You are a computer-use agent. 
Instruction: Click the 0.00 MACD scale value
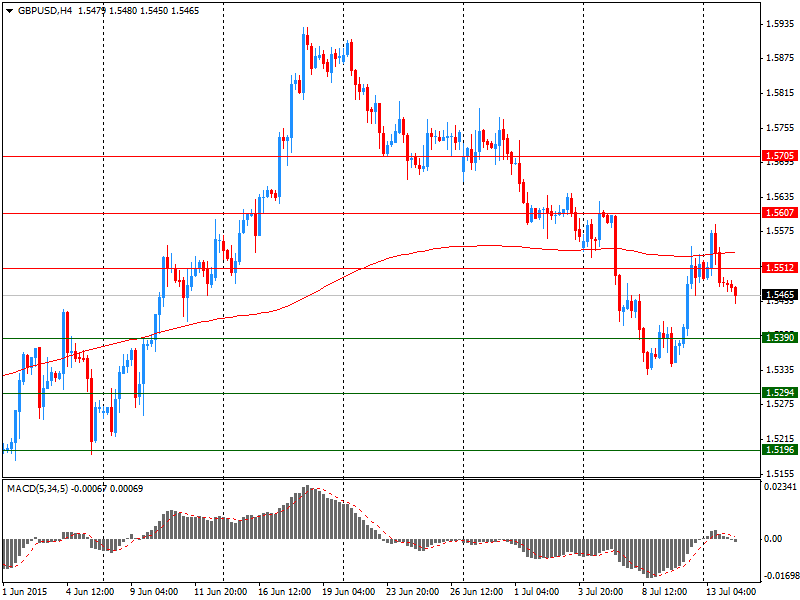[x=773, y=539]
